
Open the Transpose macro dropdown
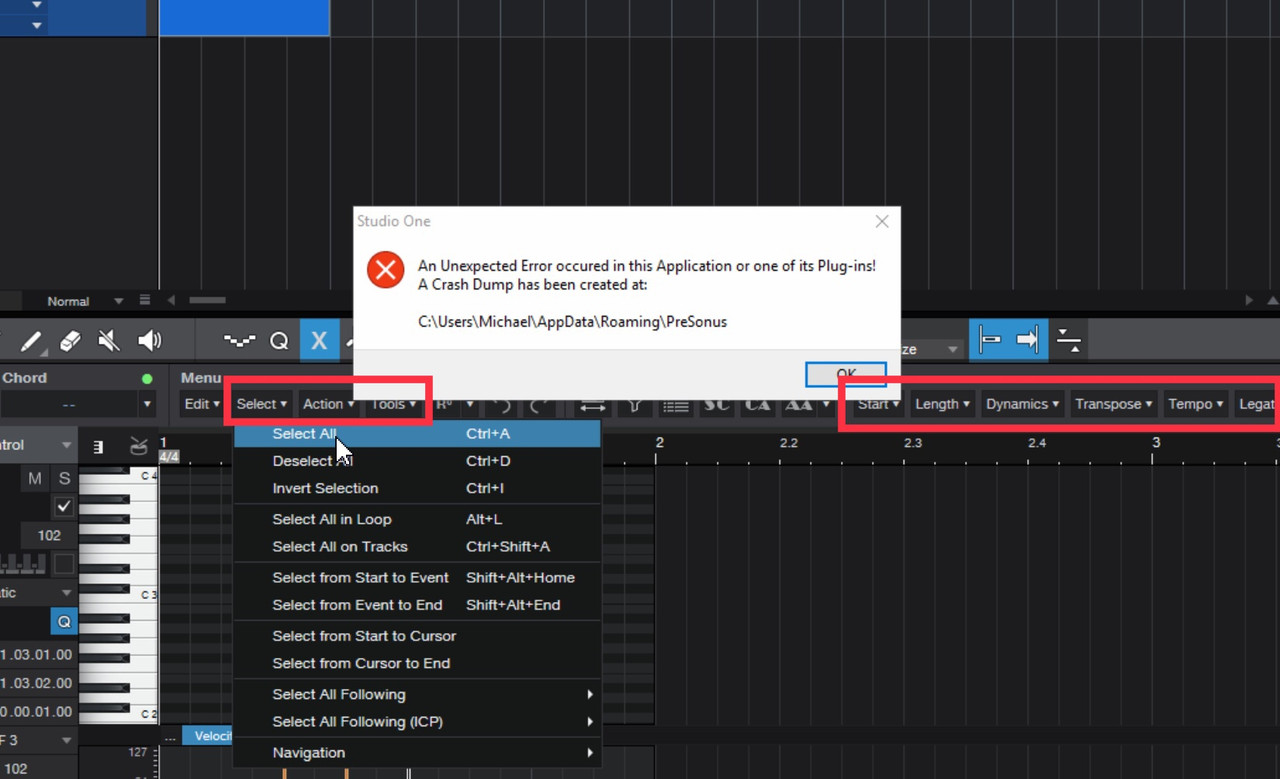point(1113,404)
